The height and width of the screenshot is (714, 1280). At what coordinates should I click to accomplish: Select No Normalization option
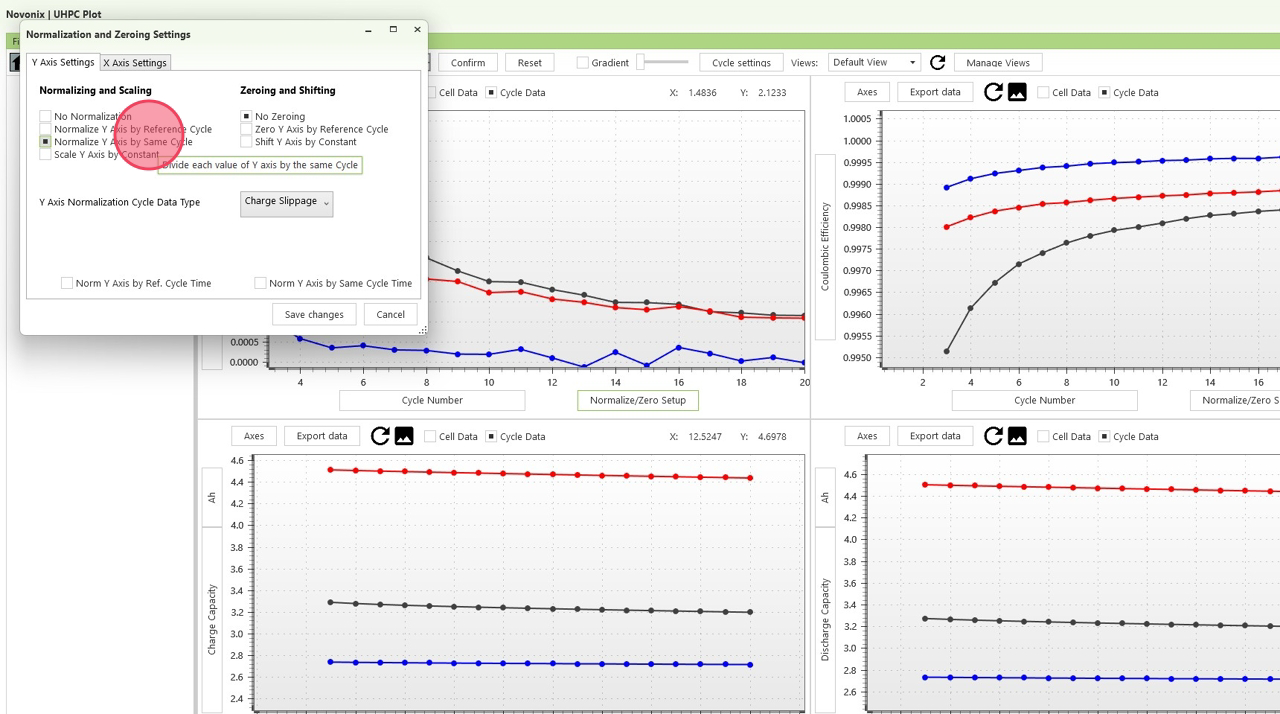[45, 116]
